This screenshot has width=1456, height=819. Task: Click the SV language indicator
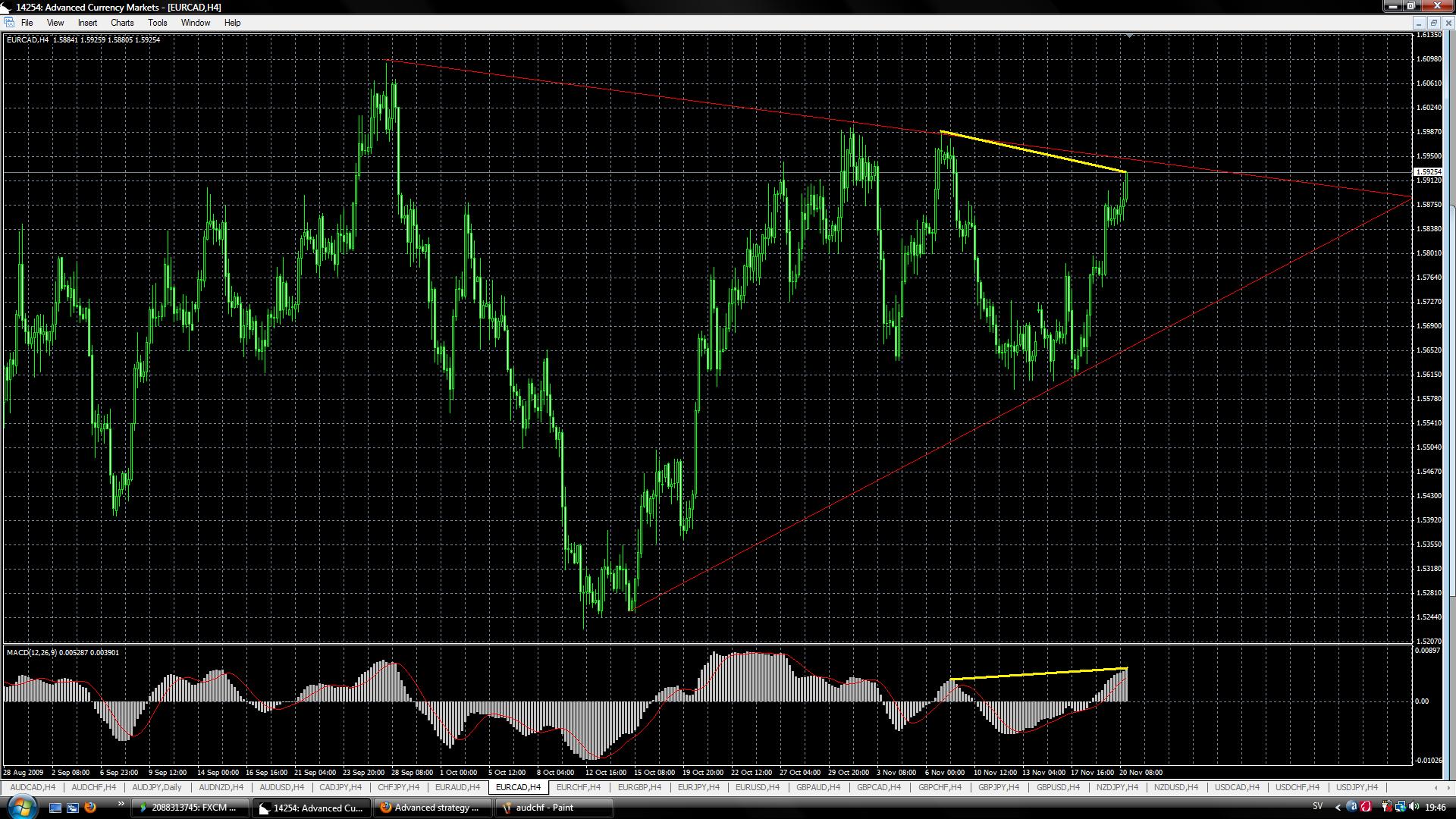(1317, 806)
